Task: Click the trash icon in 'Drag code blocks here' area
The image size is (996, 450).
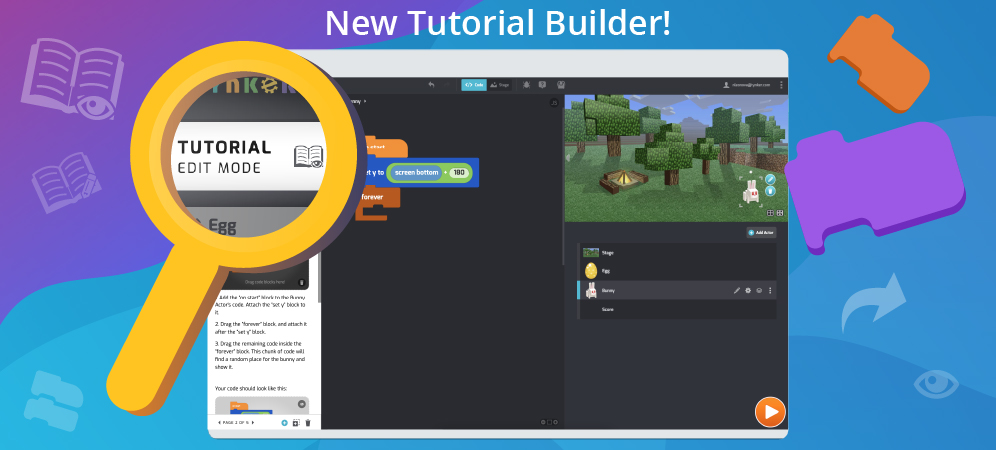Action: pyautogui.click(x=302, y=282)
